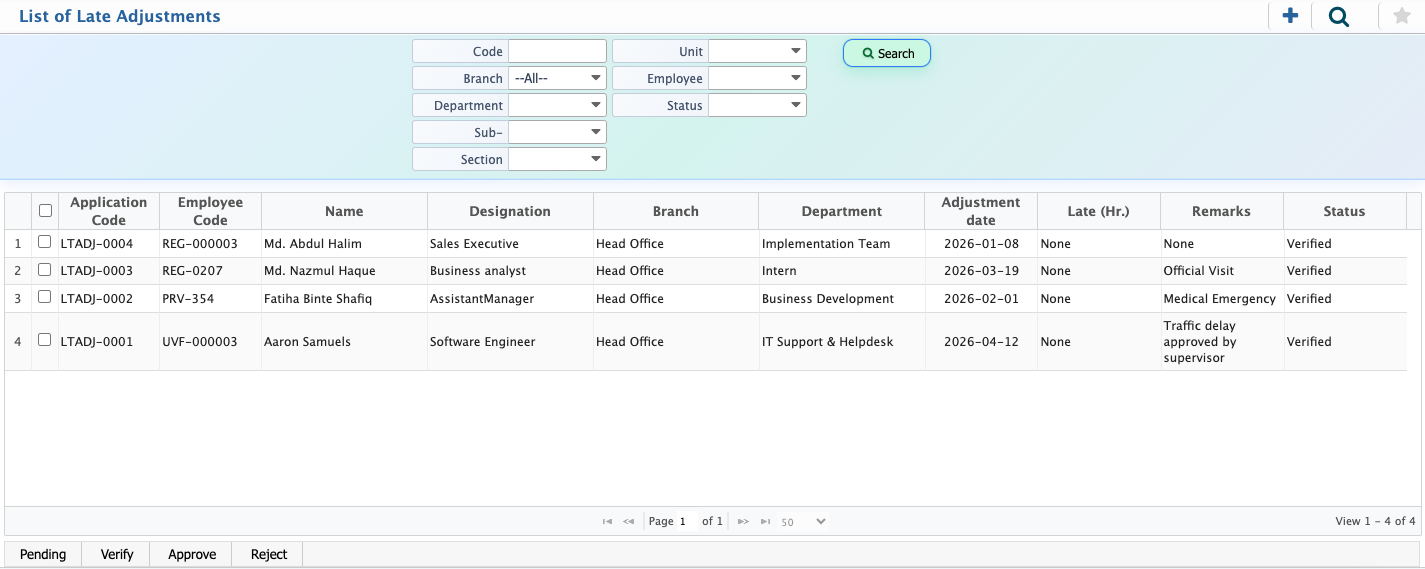Click application code LTADJ-0003
The height and width of the screenshot is (569, 1425).
click(97, 271)
